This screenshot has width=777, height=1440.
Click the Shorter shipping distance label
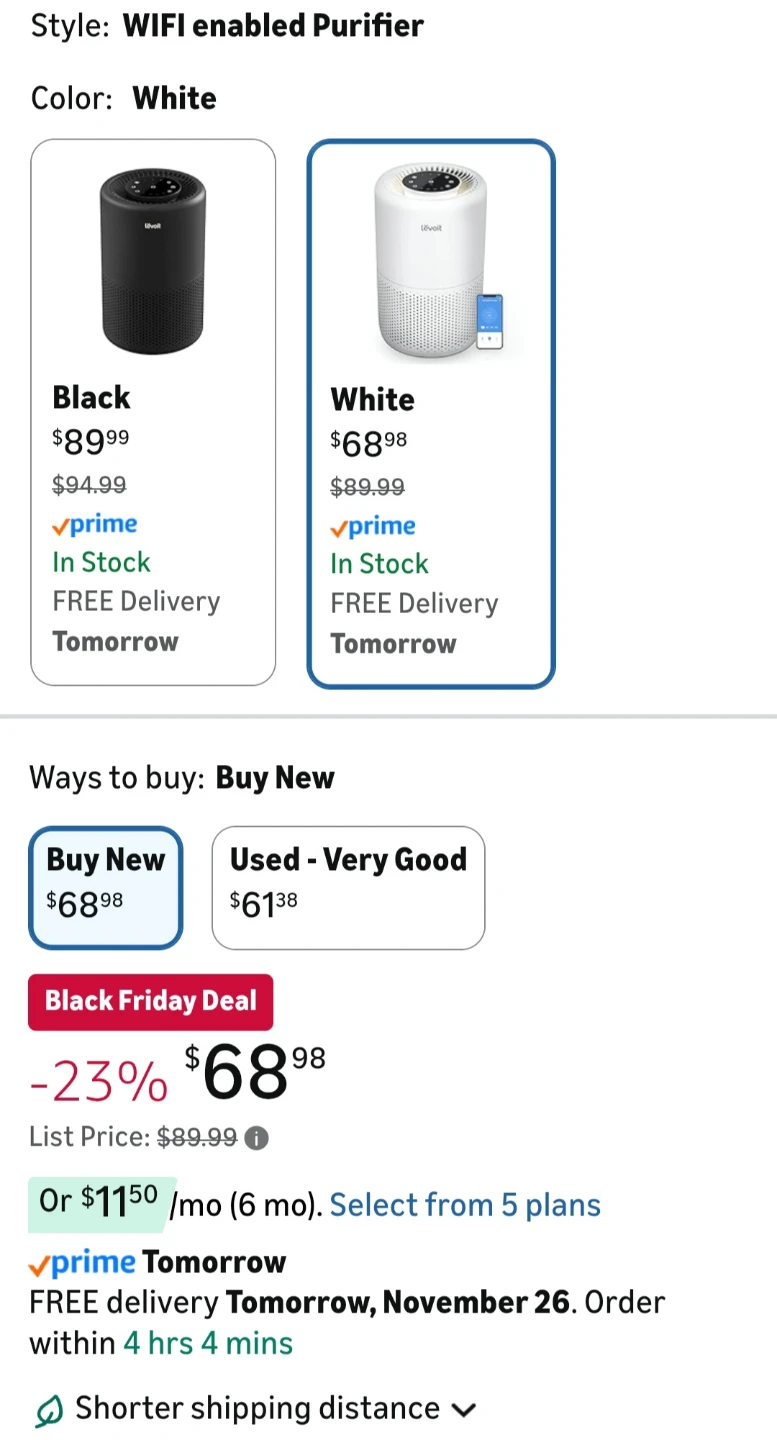click(x=257, y=1409)
